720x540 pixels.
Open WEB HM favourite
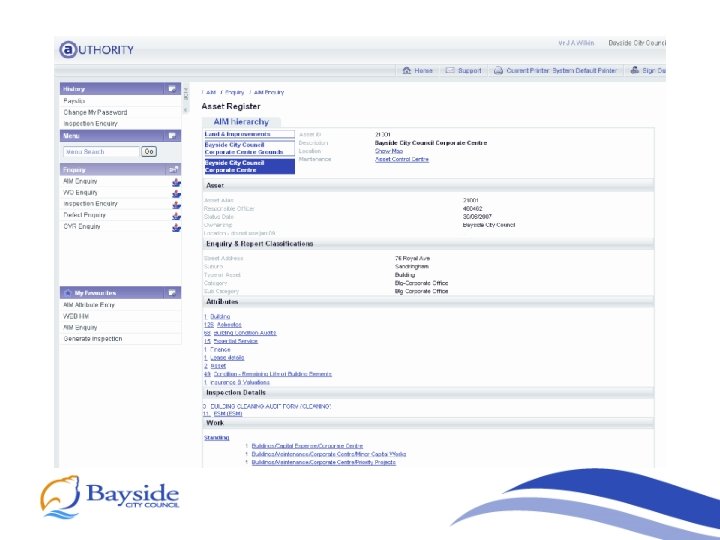(x=76, y=316)
